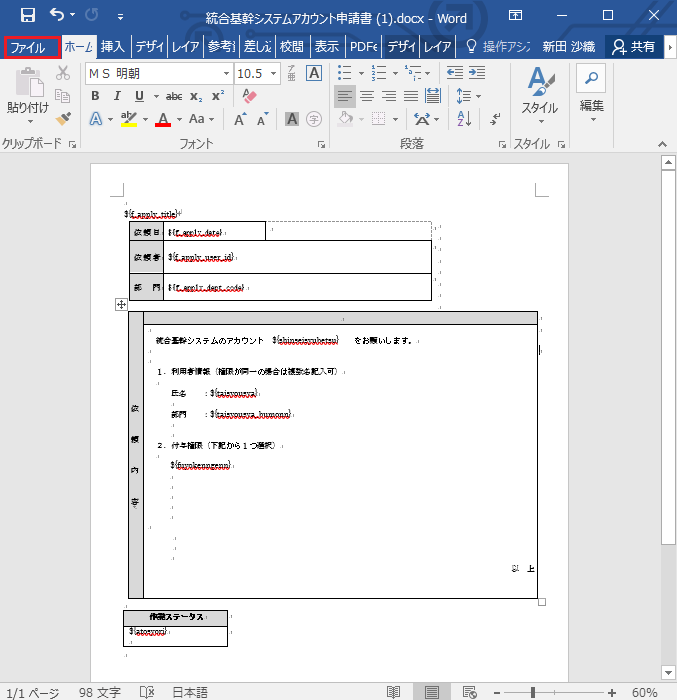
Task: Toggle show paragraph marks
Action: [x=495, y=119]
